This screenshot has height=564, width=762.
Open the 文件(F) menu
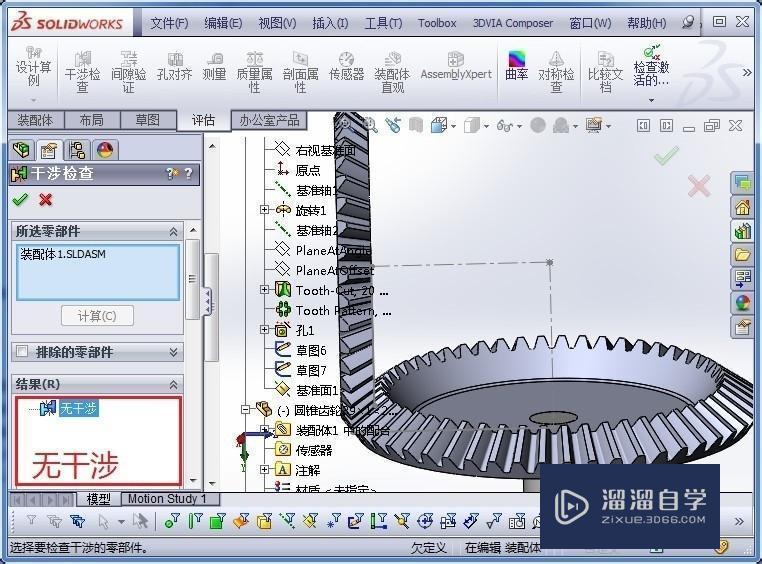169,23
